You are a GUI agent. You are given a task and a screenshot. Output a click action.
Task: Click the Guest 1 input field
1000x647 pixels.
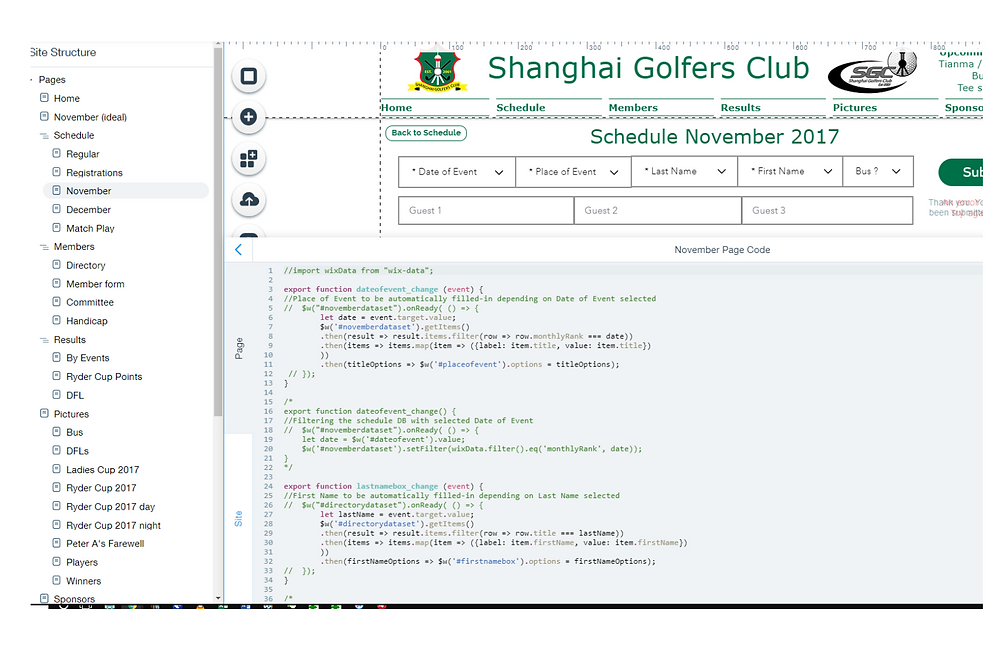click(x=486, y=211)
